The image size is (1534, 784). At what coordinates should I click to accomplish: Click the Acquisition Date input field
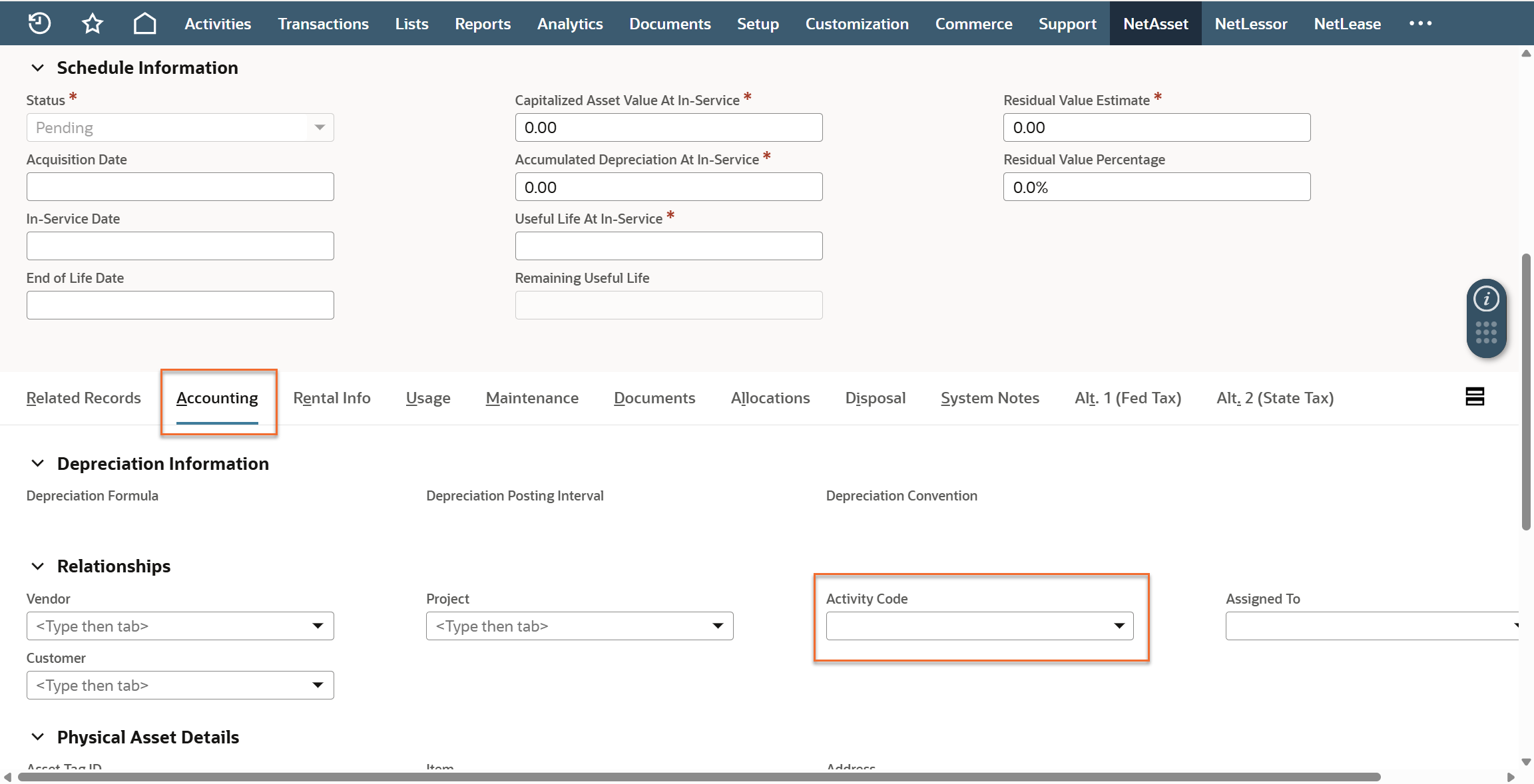pyautogui.click(x=180, y=187)
